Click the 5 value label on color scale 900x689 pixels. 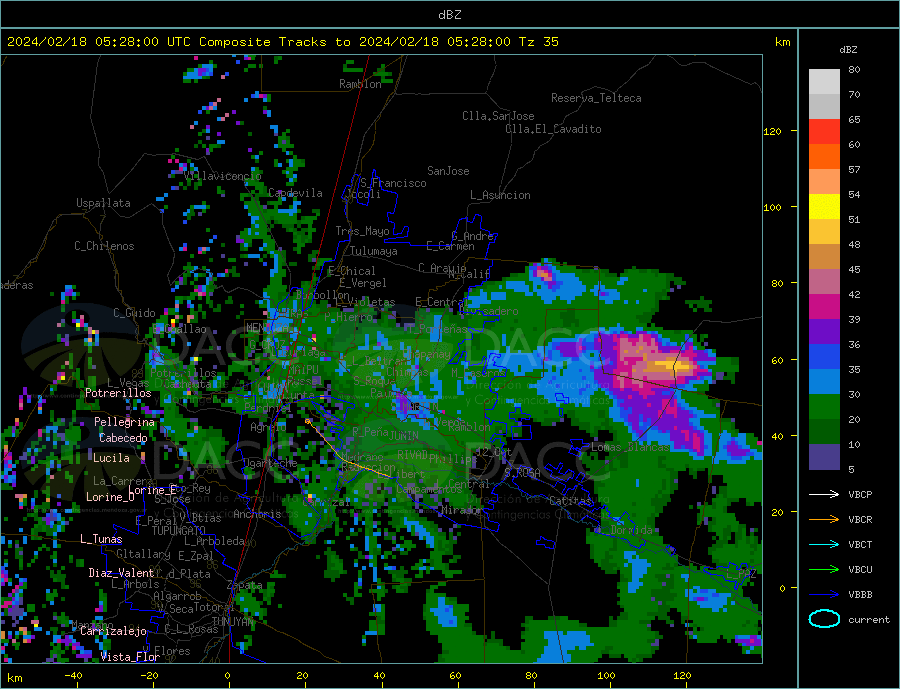pyautogui.click(x=851, y=469)
